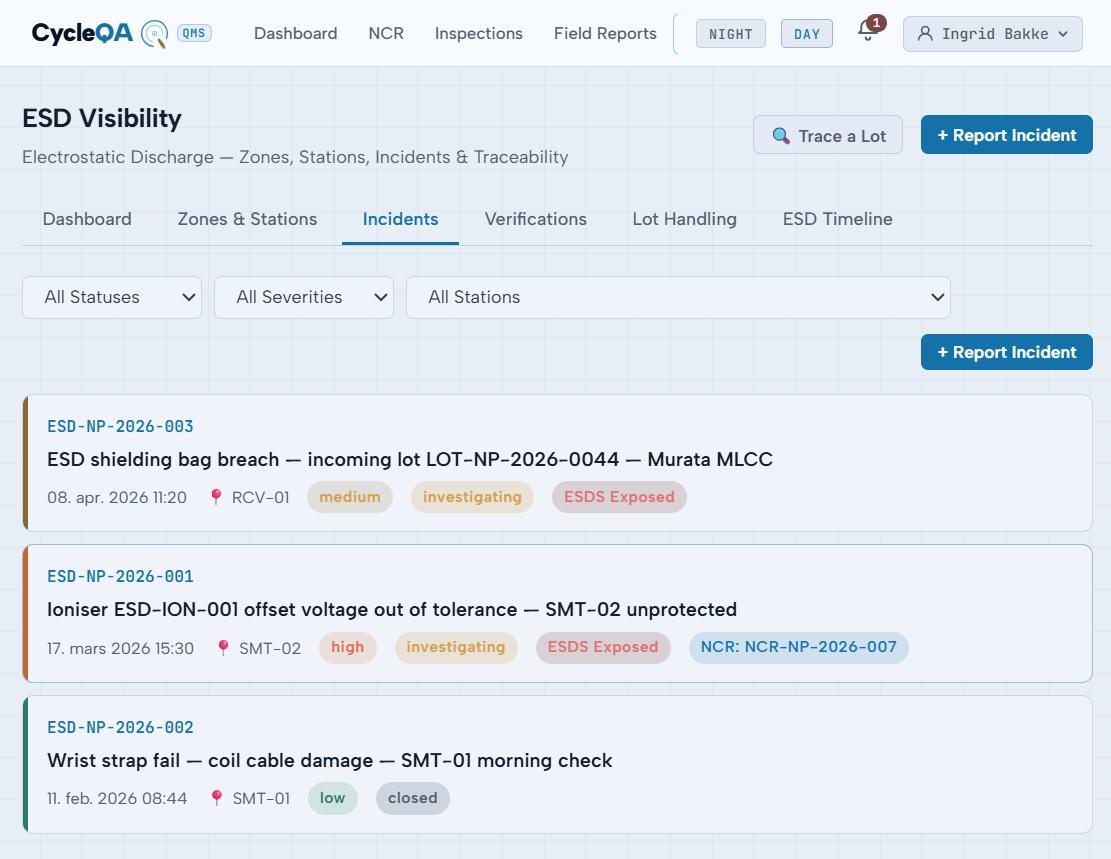Click the ESD shielding bag breach title

410,459
